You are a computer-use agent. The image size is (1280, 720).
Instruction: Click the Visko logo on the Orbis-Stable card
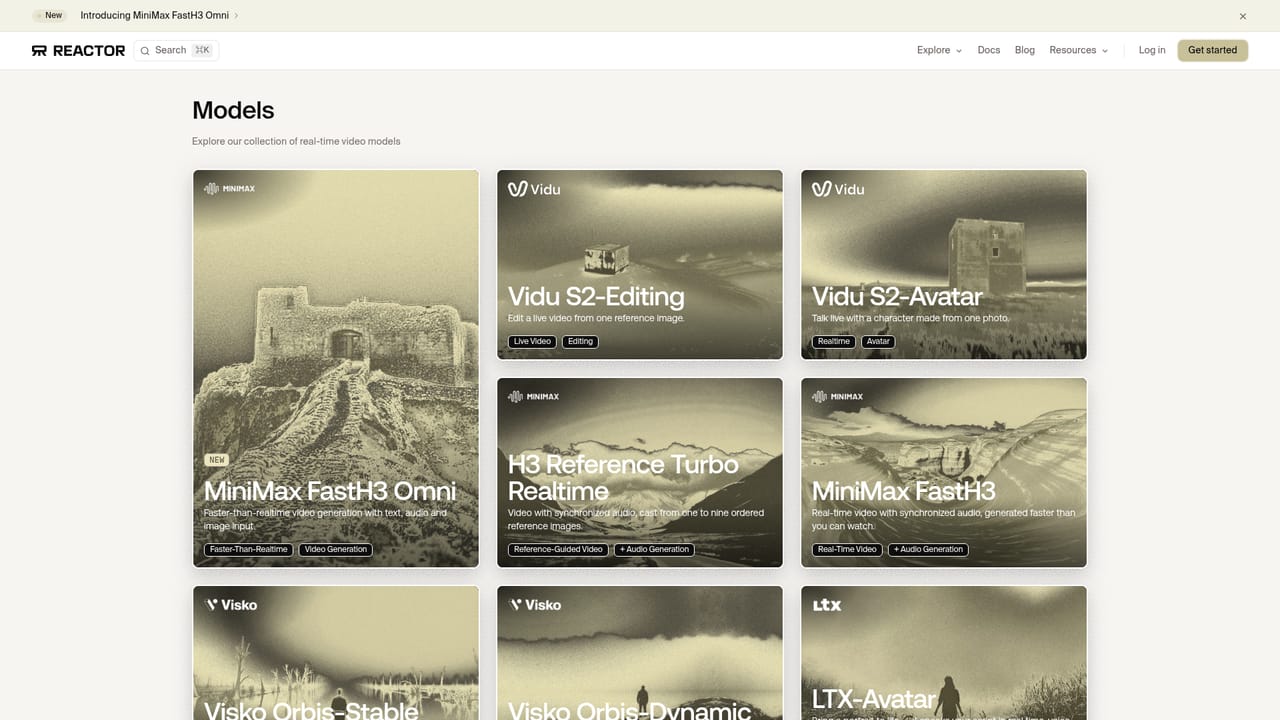[230, 605]
